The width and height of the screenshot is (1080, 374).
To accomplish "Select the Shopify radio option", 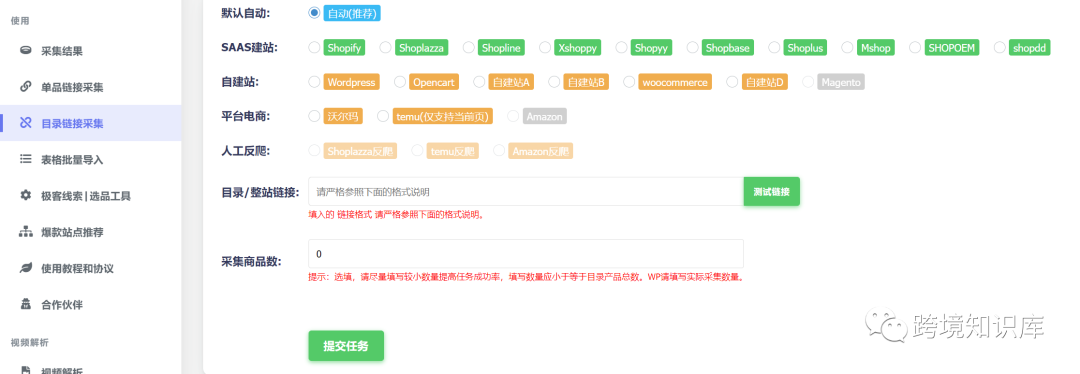I will click(x=314, y=48).
